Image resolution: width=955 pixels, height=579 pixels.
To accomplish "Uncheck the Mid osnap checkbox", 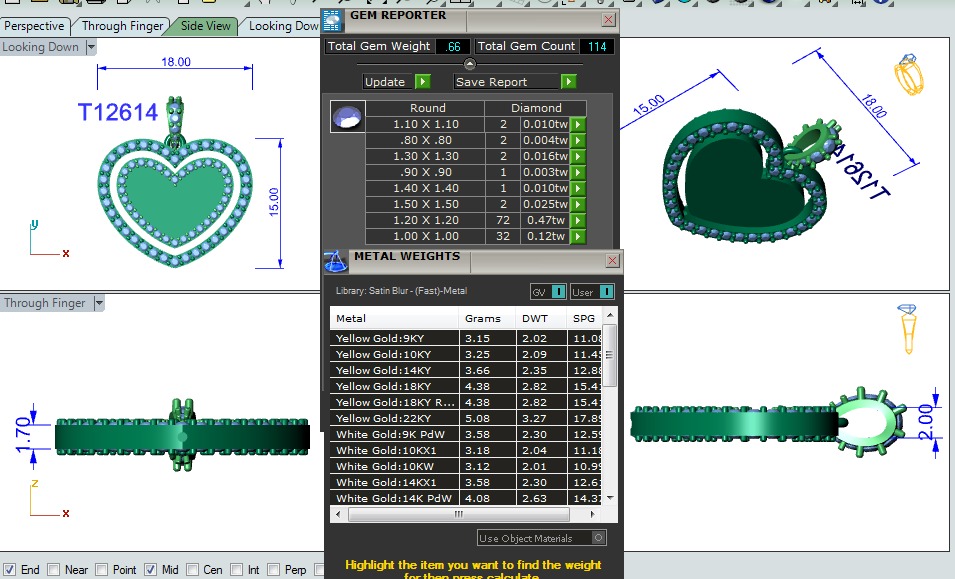I will [150, 570].
